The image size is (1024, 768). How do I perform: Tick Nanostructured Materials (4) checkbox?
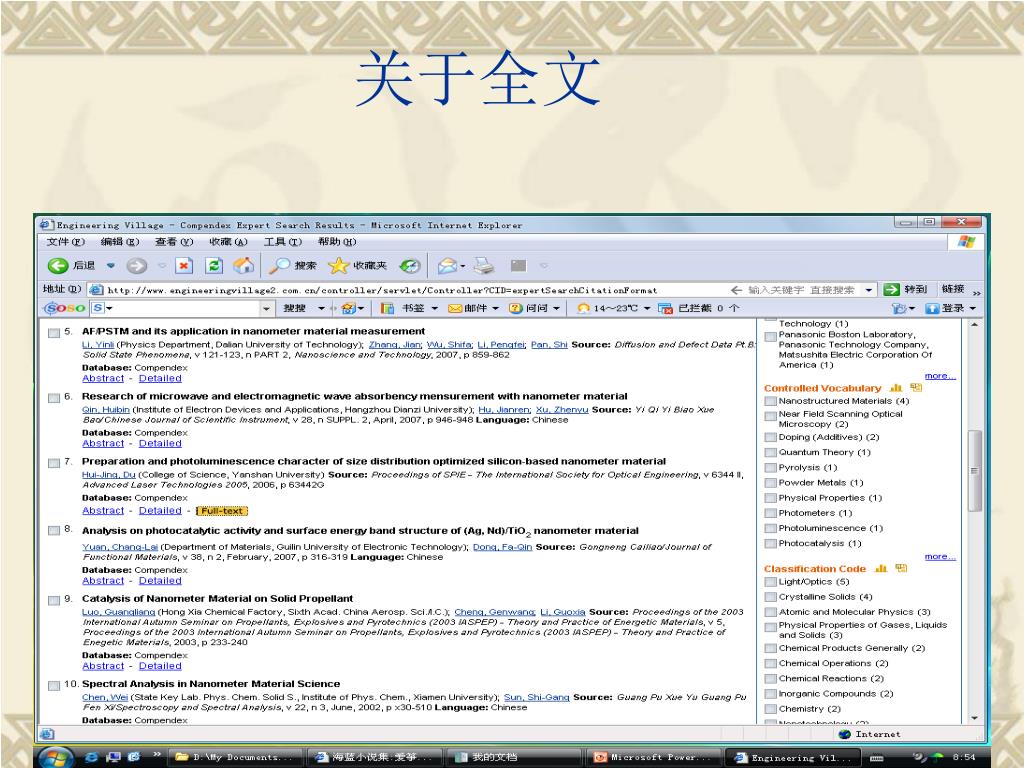771,401
